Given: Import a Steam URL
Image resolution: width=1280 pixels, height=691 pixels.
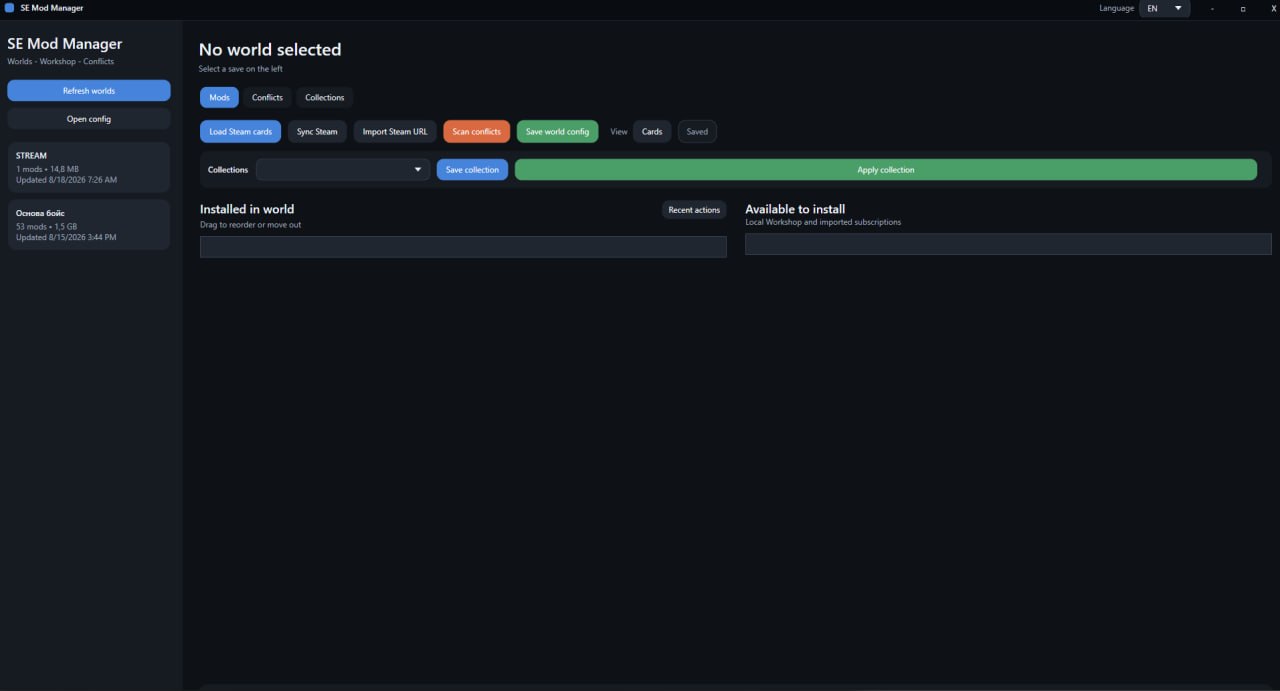Looking at the screenshot, I should pyautogui.click(x=395, y=132).
